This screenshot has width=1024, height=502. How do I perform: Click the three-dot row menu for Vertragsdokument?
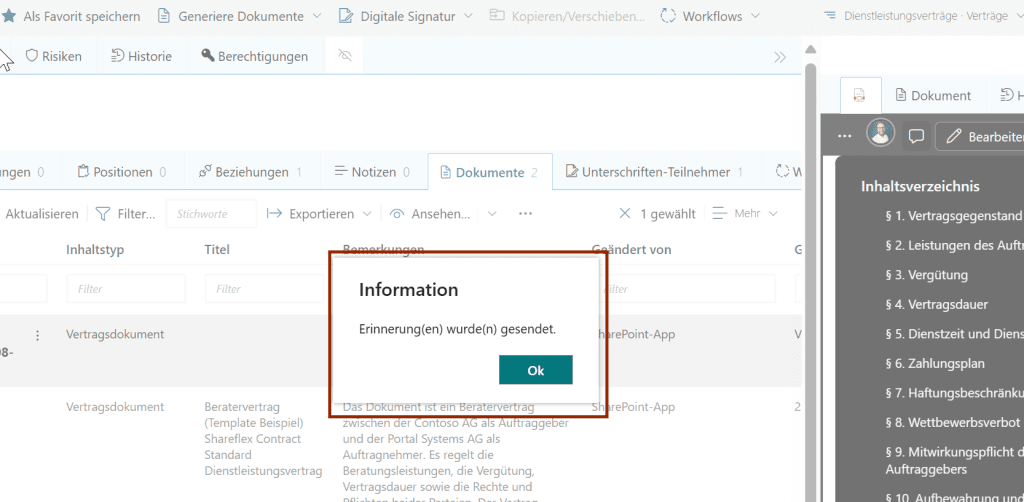[x=38, y=336]
